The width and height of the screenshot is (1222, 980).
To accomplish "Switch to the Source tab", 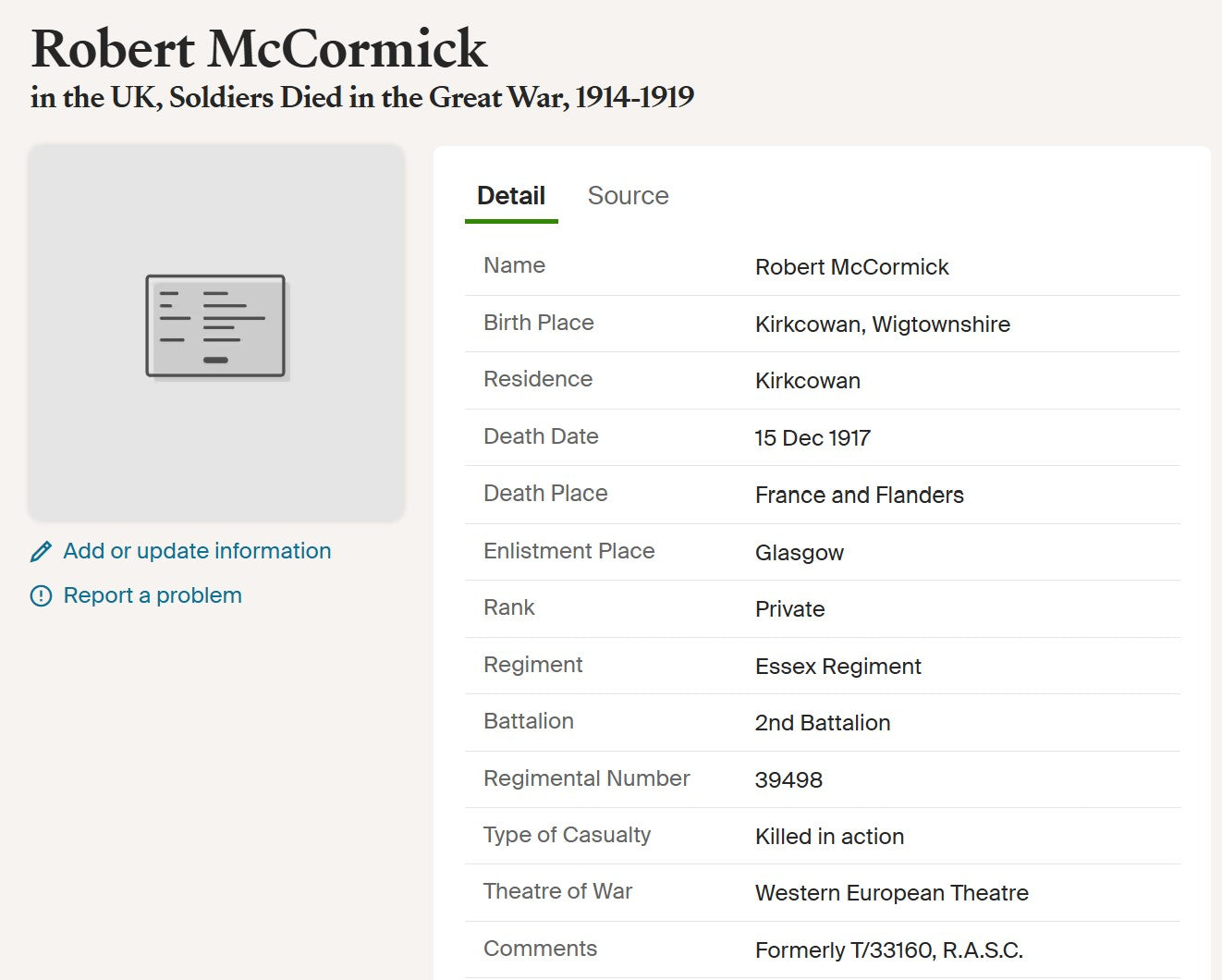I will (x=628, y=196).
